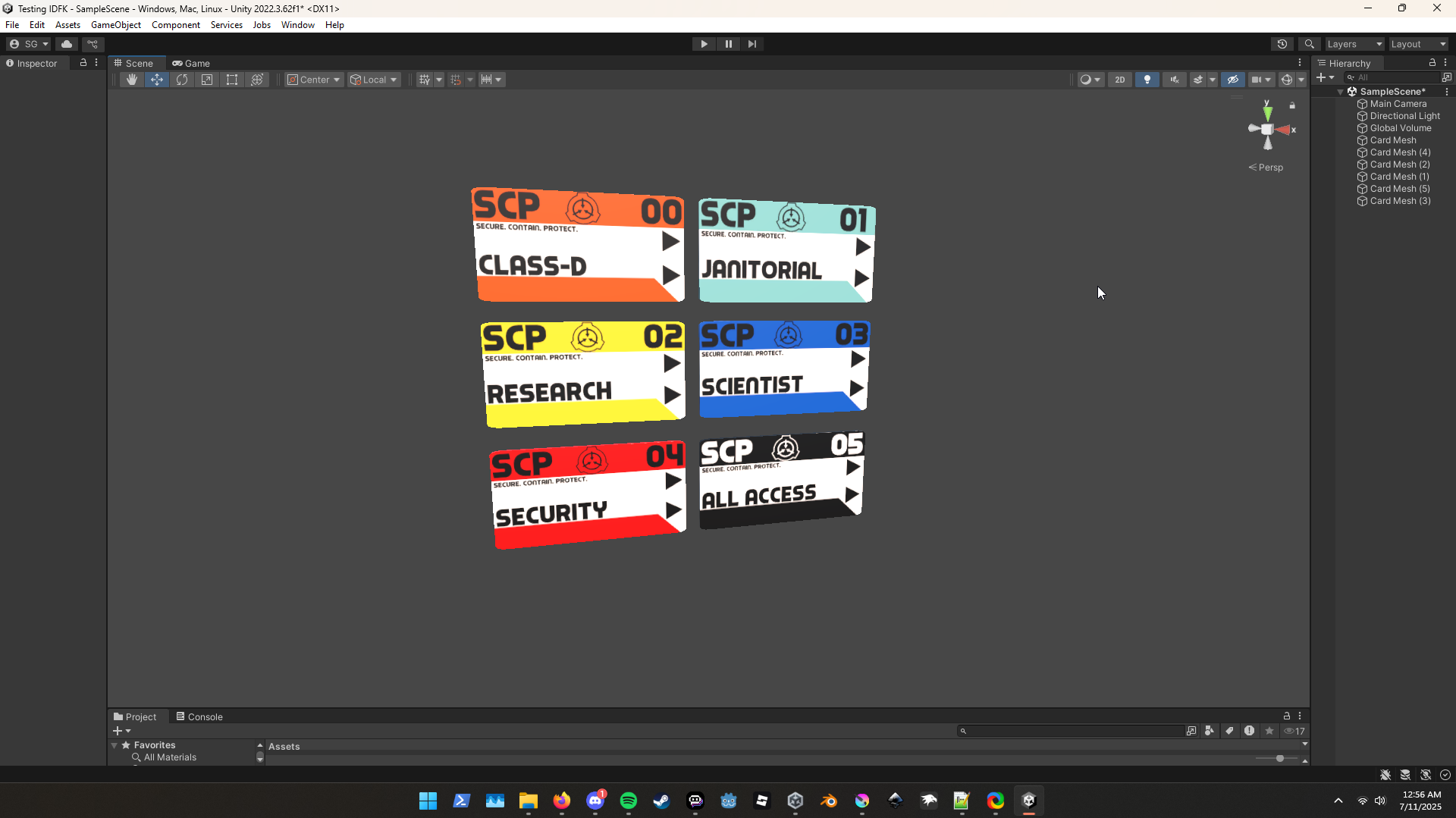
Task: Open the GameObject menu
Action: [116, 25]
